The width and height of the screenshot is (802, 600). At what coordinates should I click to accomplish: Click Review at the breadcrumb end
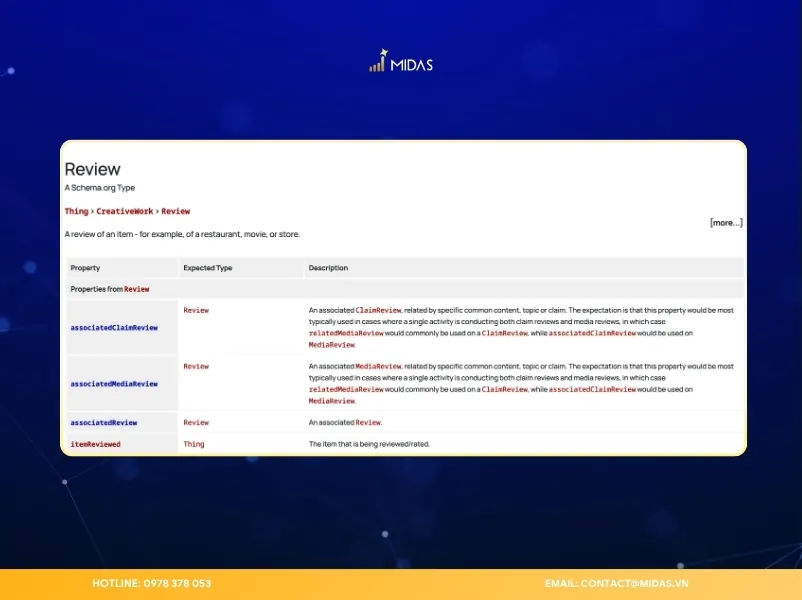point(176,211)
